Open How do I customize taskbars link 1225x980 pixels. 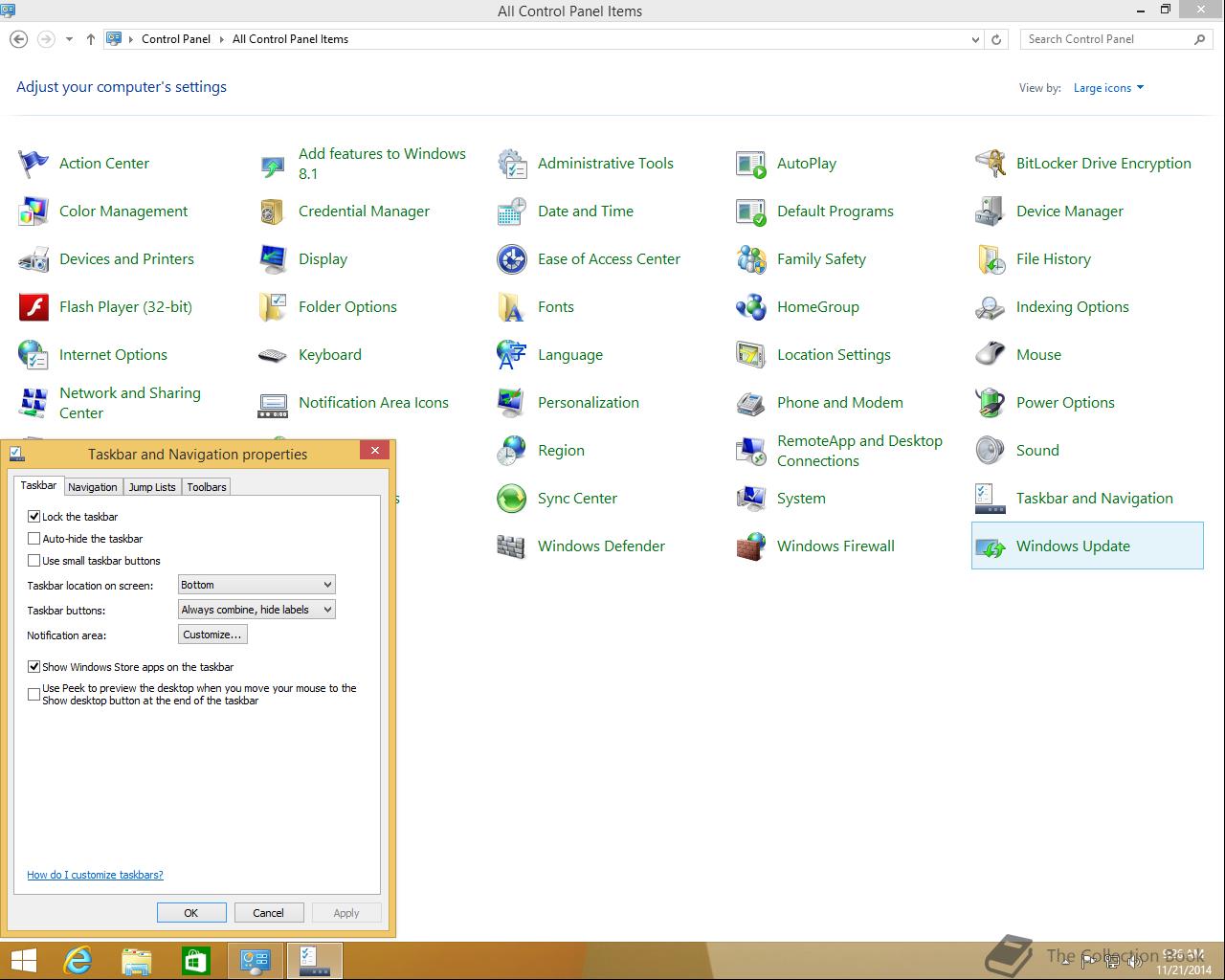pyautogui.click(x=95, y=875)
